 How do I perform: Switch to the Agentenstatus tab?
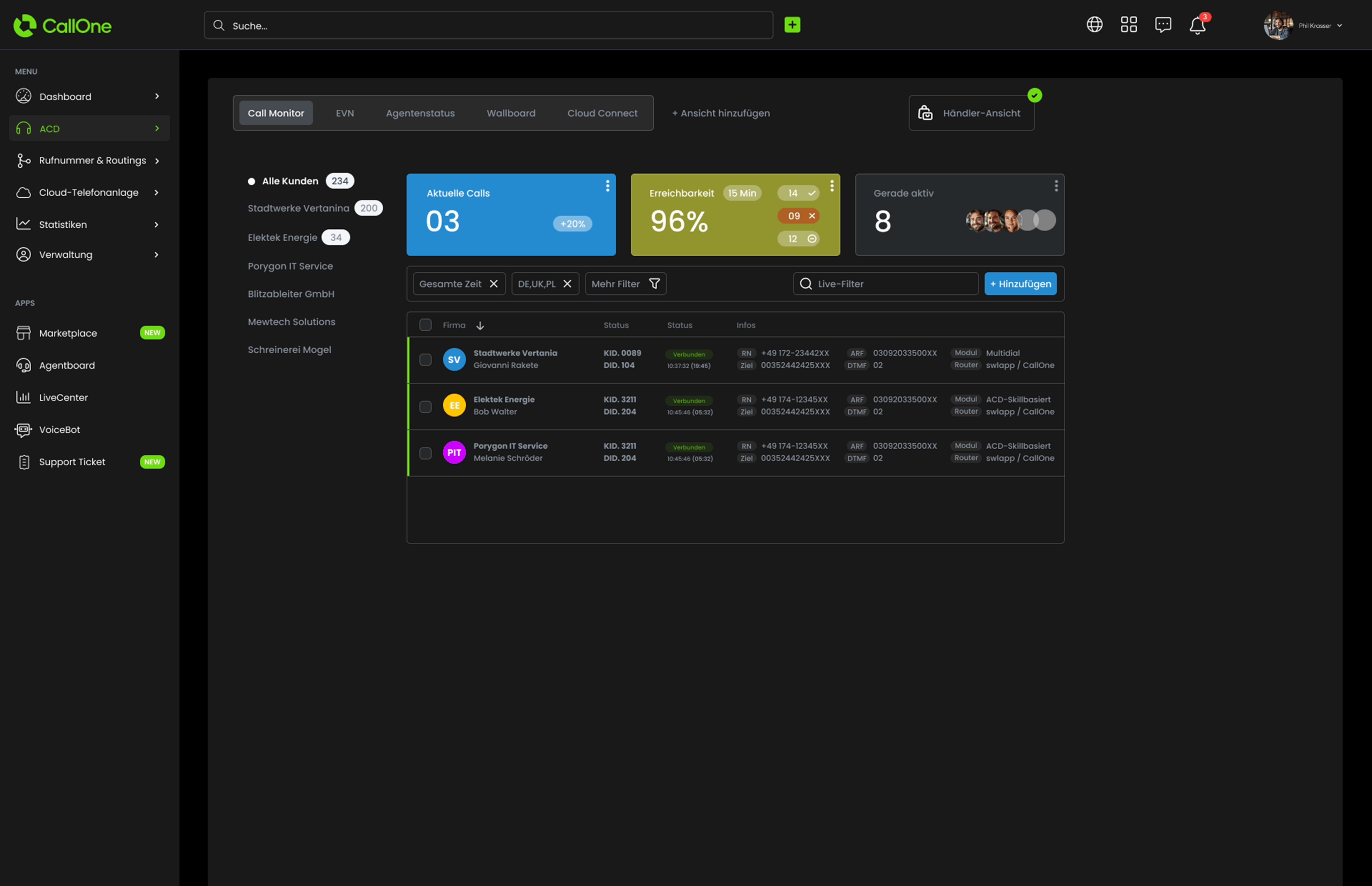point(421,113)
